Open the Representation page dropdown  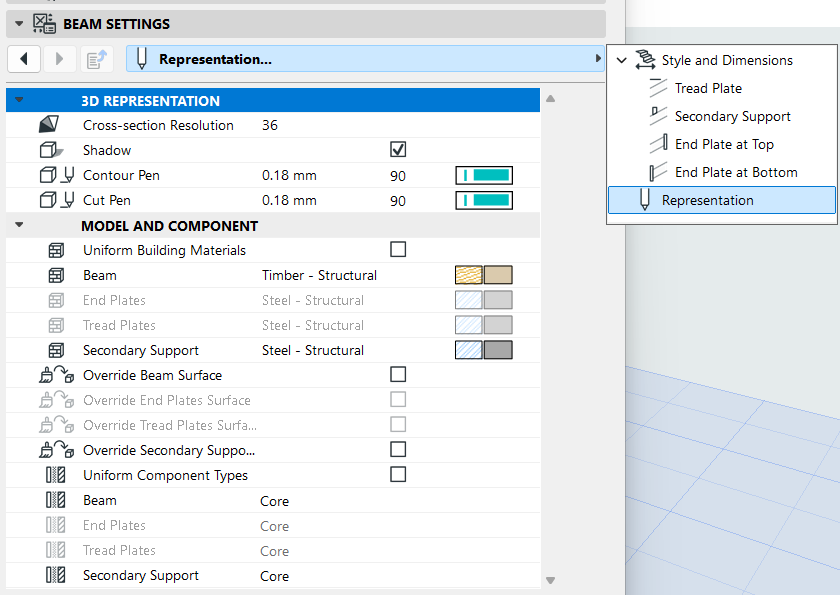(365, 59)
